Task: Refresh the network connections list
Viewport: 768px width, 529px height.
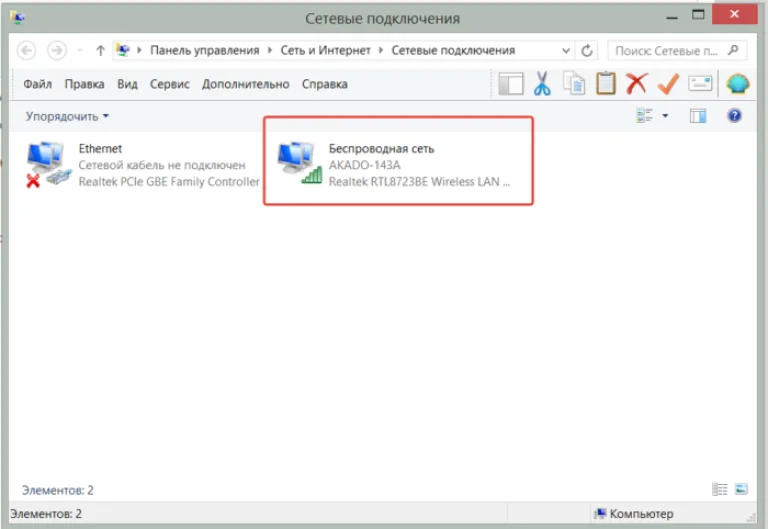Action: [x=587, y=50]
